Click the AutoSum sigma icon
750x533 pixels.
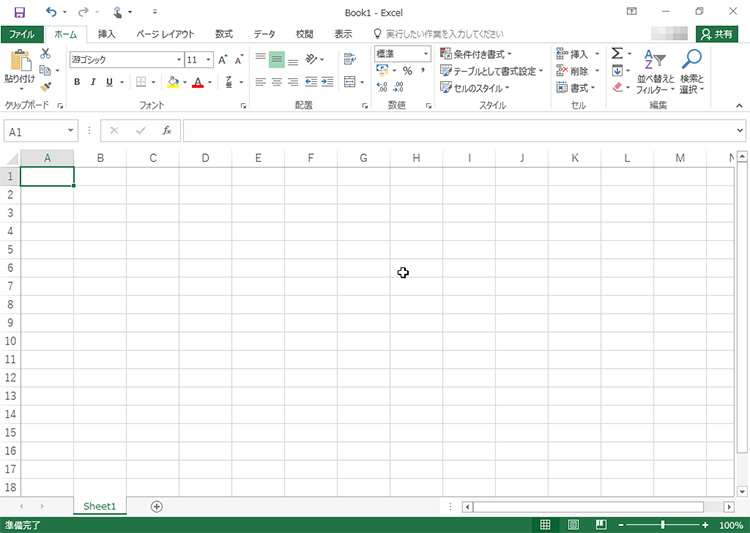click(617, 54)
